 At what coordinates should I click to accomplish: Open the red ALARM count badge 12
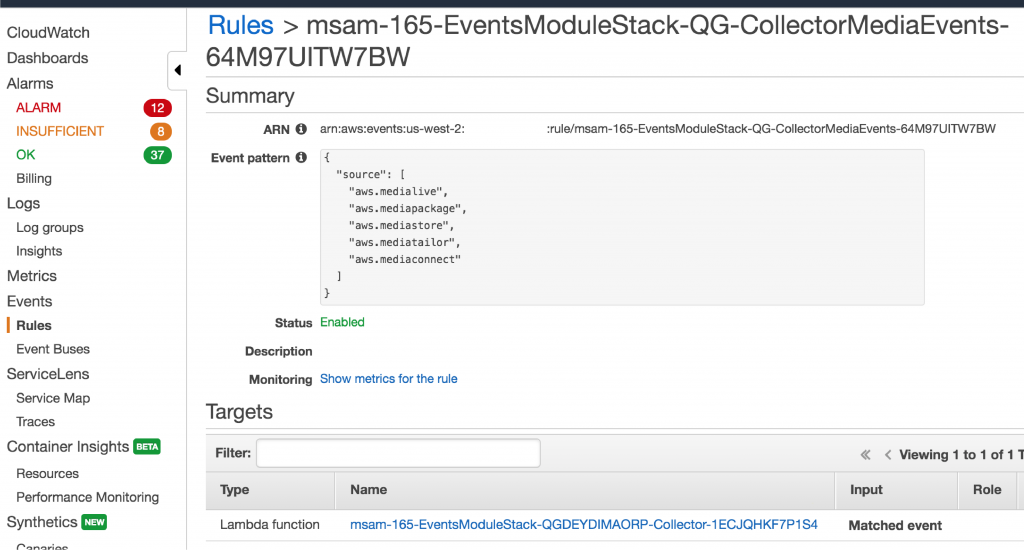click(157, 108)
